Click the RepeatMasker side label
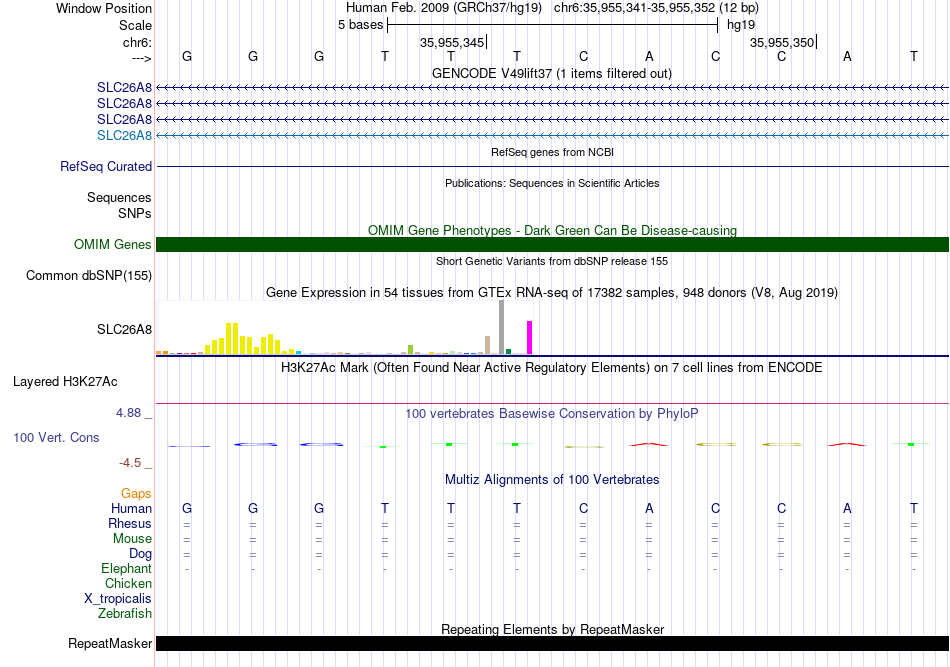Viewport: 950px width, 667px height. tap(110, 643)
